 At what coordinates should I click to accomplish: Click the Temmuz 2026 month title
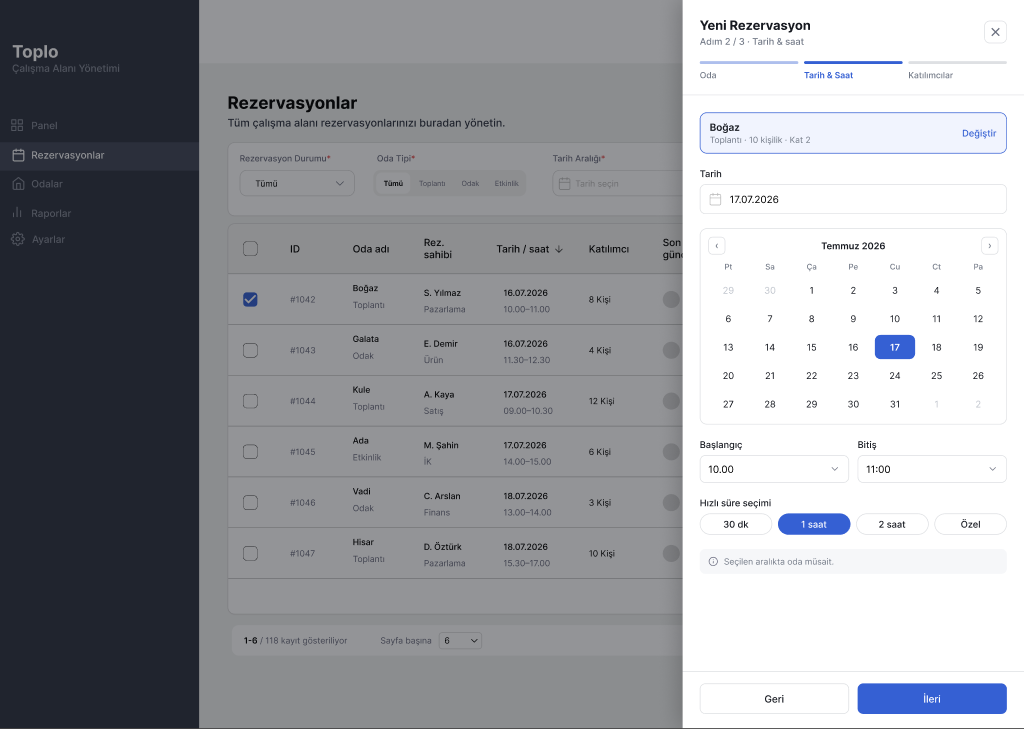click(853, 246)
